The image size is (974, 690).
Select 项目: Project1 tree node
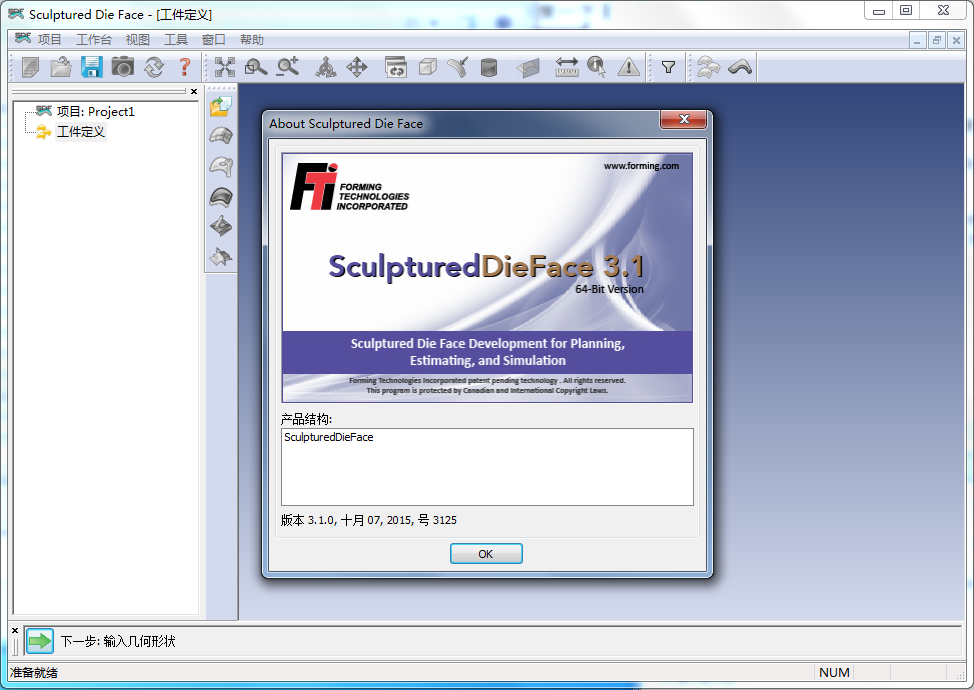point(95,112)
